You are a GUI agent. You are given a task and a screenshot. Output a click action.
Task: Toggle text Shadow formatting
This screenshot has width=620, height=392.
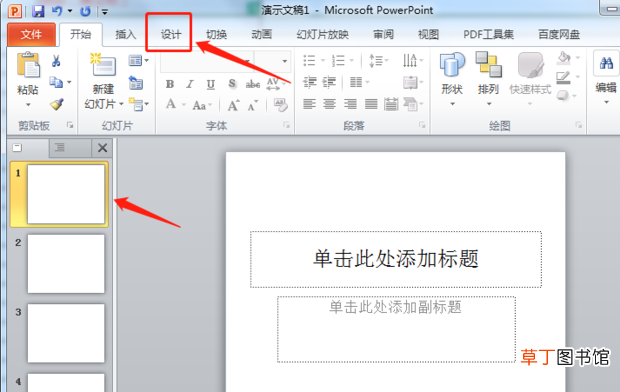point(232,84)
